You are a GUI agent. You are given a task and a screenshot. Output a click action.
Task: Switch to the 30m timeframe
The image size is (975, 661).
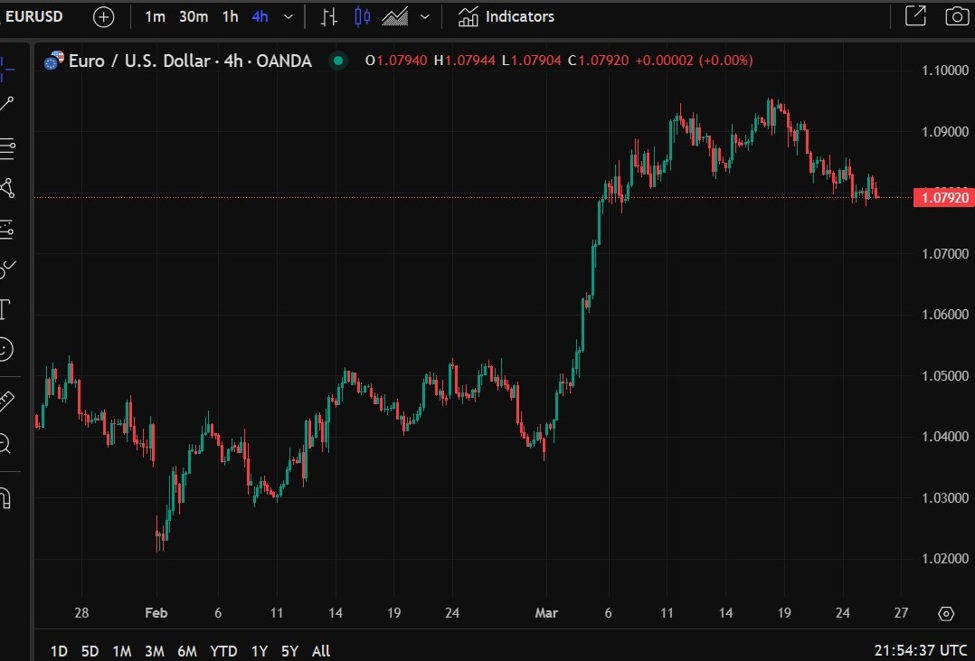tap(194, 17)
